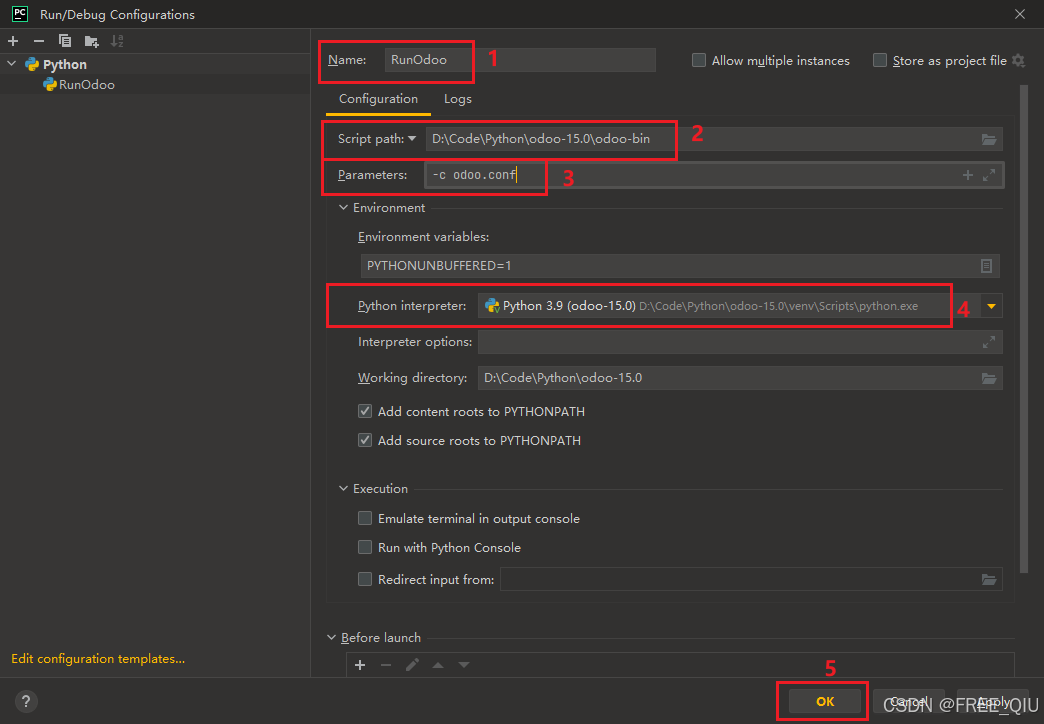Image resolution: width=1044 pixels, height=724 pixels.
Task: Select RunOdoo configuration in the tree
Action: click(87, 85)
